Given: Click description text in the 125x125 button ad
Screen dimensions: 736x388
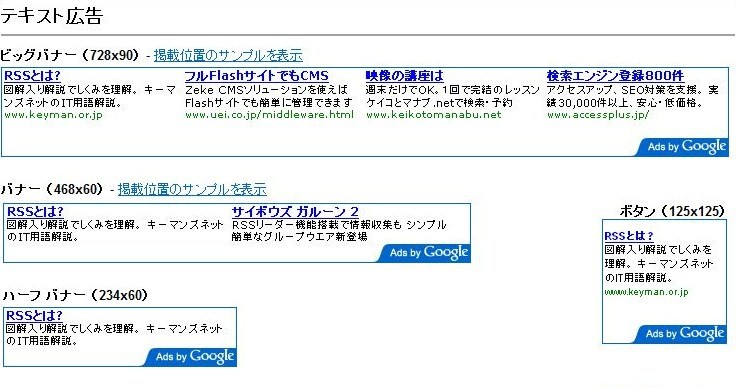Looking at the screenshot, I should pyautogui.click(x=659, y=264).
